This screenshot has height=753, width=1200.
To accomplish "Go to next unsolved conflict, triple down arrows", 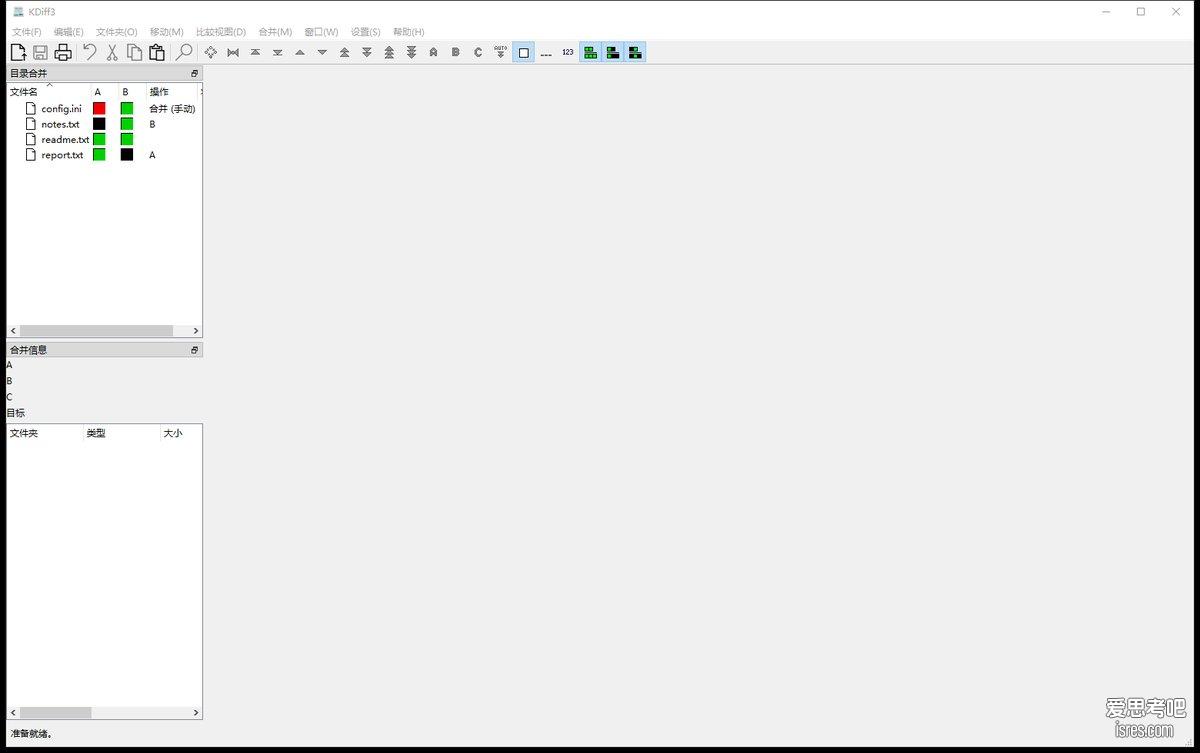I will (x=411, y=52).
